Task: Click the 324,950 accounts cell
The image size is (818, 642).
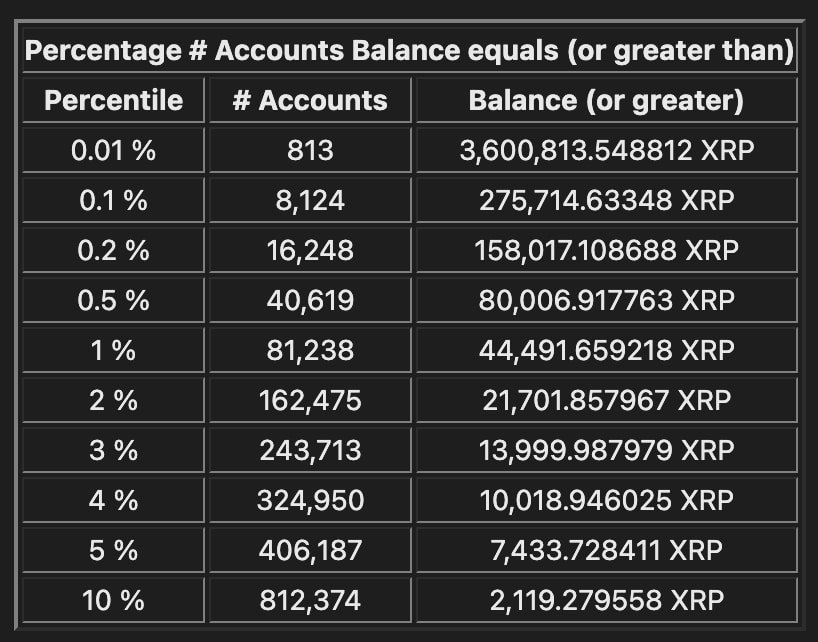Action: (x=310, y=500)
